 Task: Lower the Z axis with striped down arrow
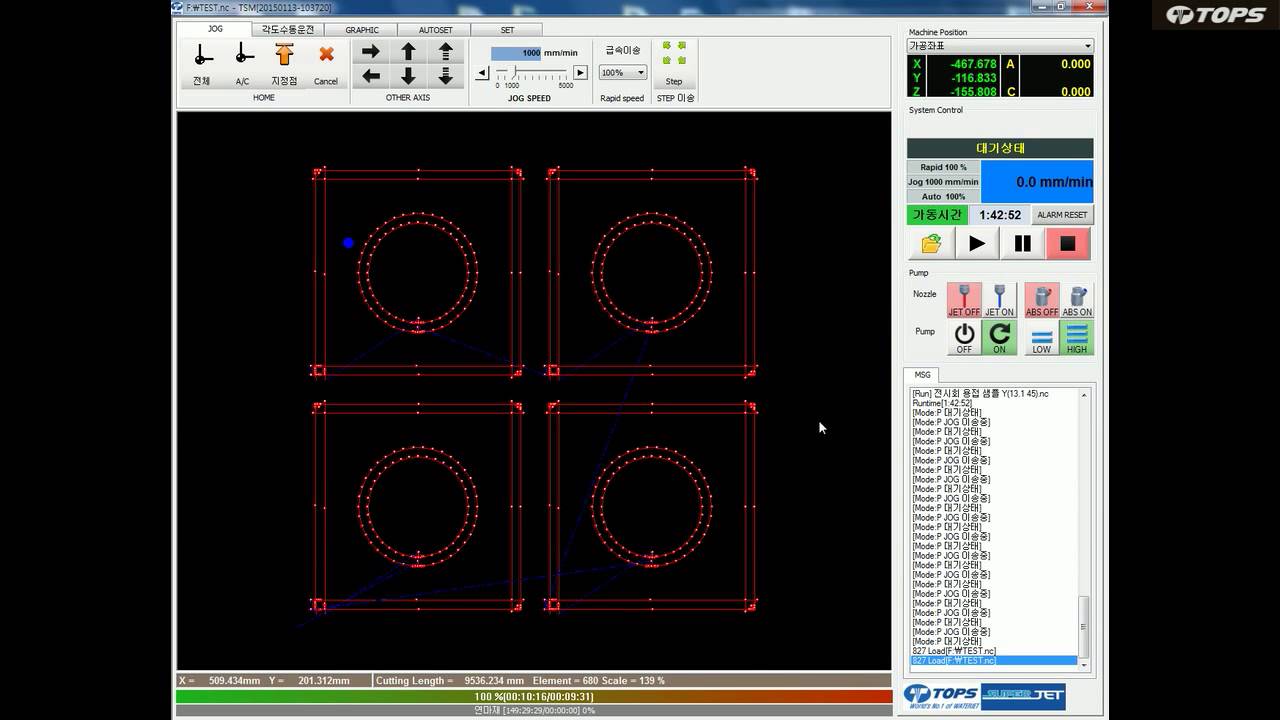446,76
